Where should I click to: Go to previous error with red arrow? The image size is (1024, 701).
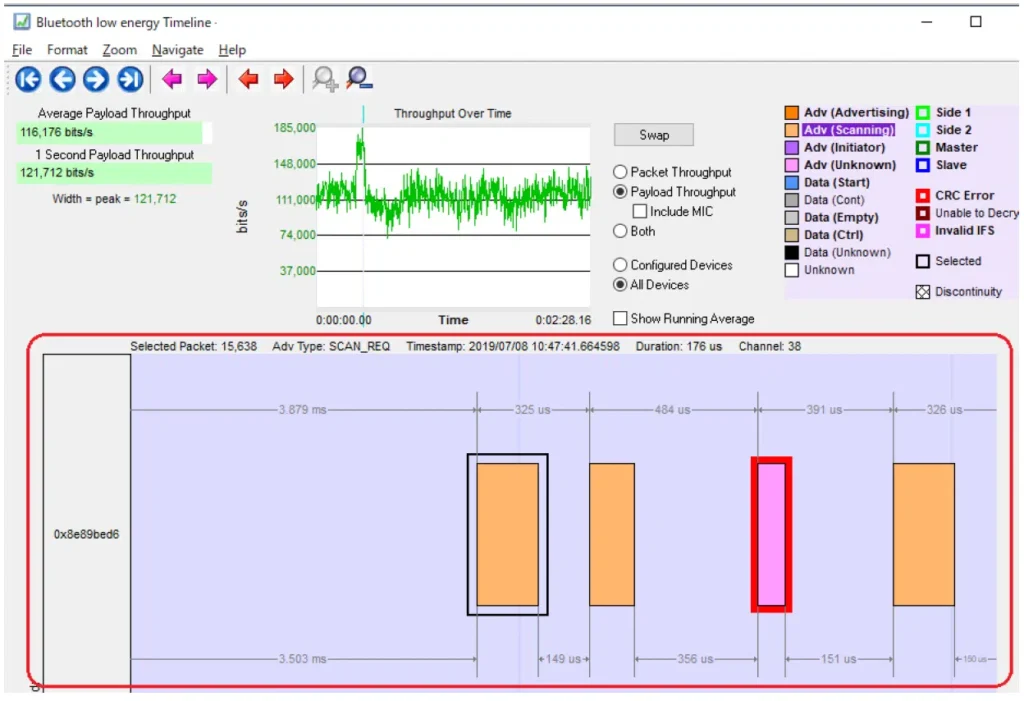(x=249, y=79)
